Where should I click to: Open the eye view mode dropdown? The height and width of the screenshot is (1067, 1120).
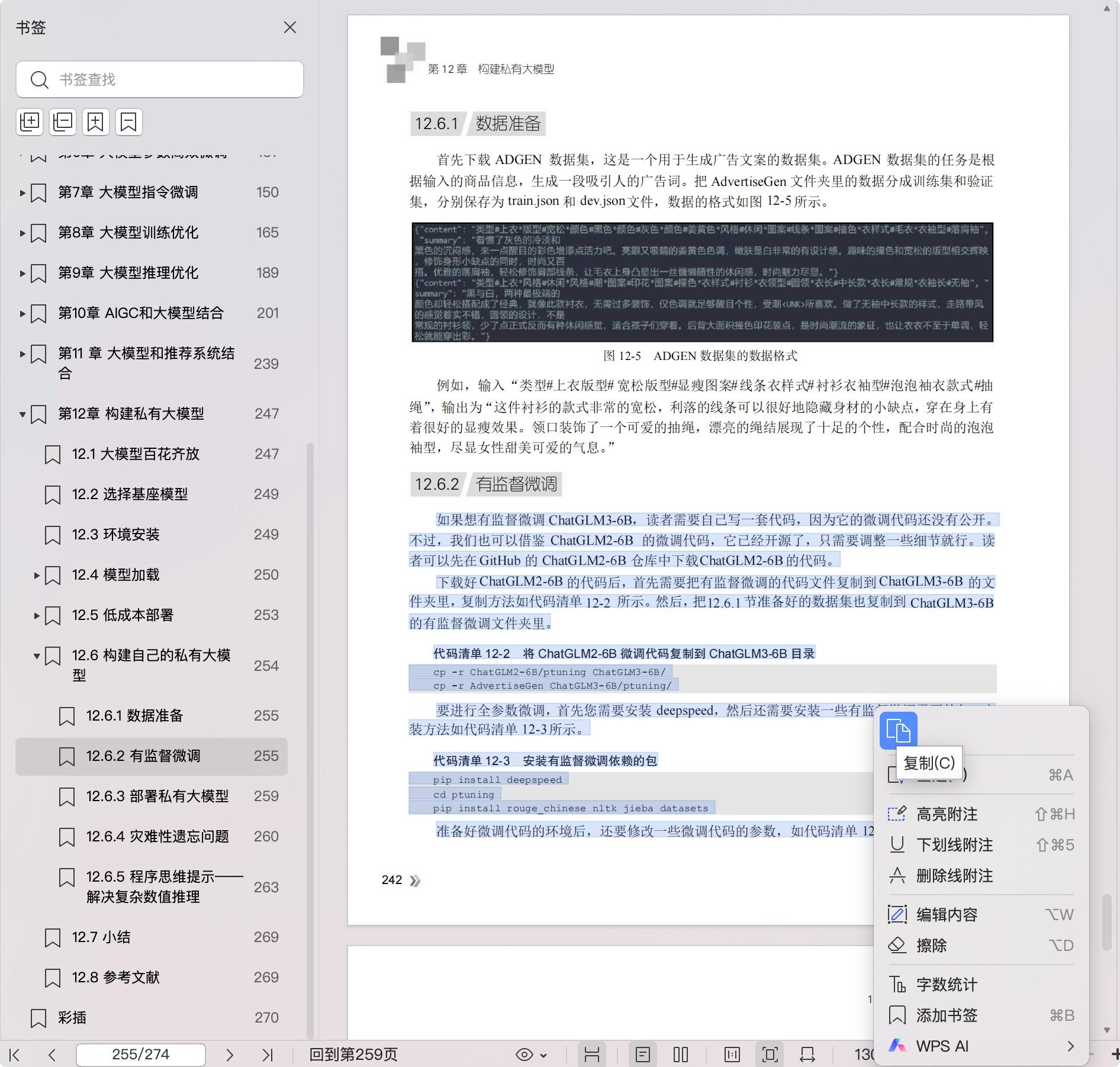point(531,1055)
